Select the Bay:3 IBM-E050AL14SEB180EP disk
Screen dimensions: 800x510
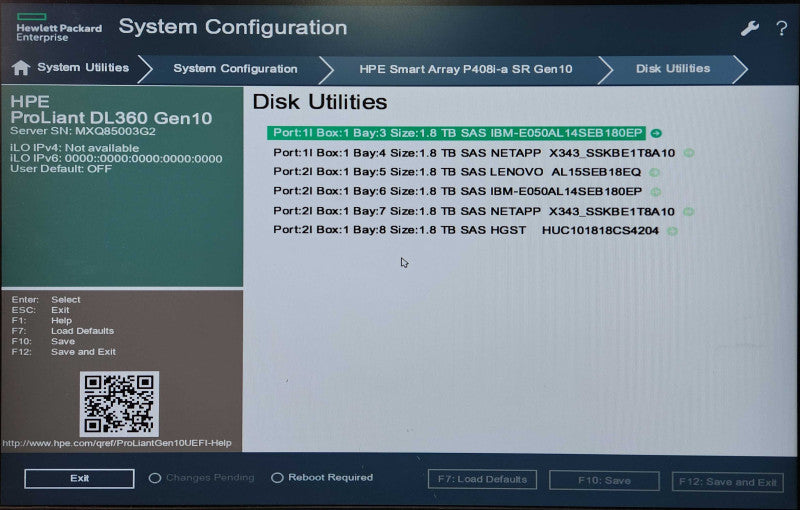click(457, 133)
